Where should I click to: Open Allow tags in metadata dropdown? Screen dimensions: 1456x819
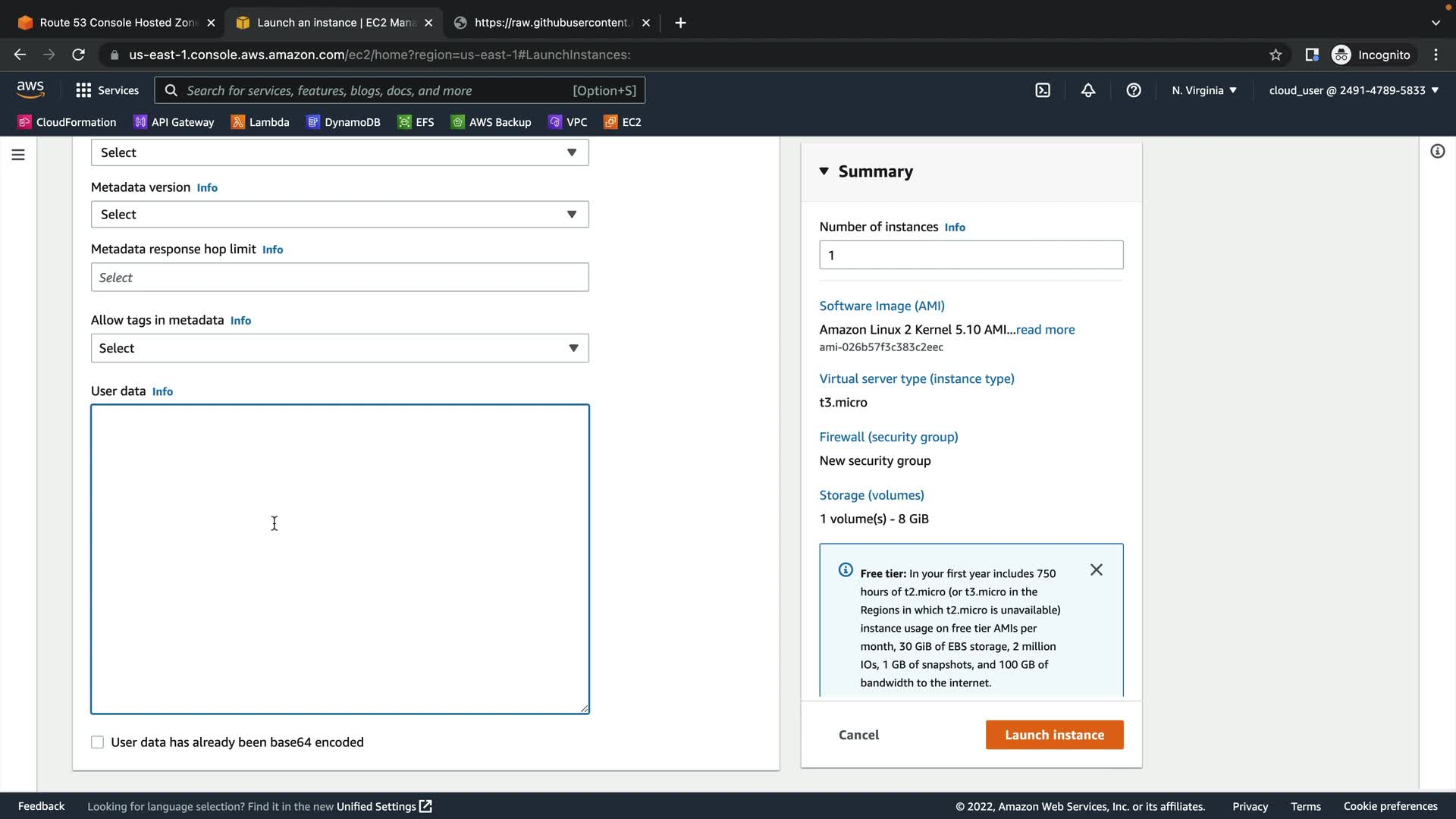coord(340,348)
